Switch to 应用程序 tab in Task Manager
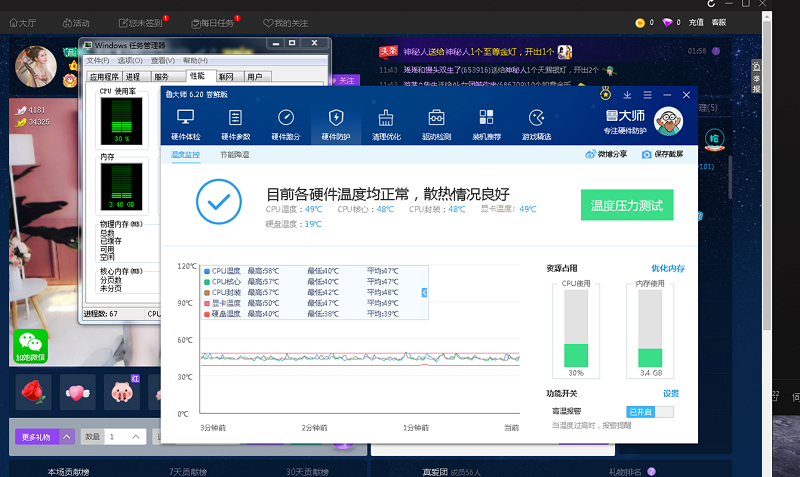 click(105, 77)
